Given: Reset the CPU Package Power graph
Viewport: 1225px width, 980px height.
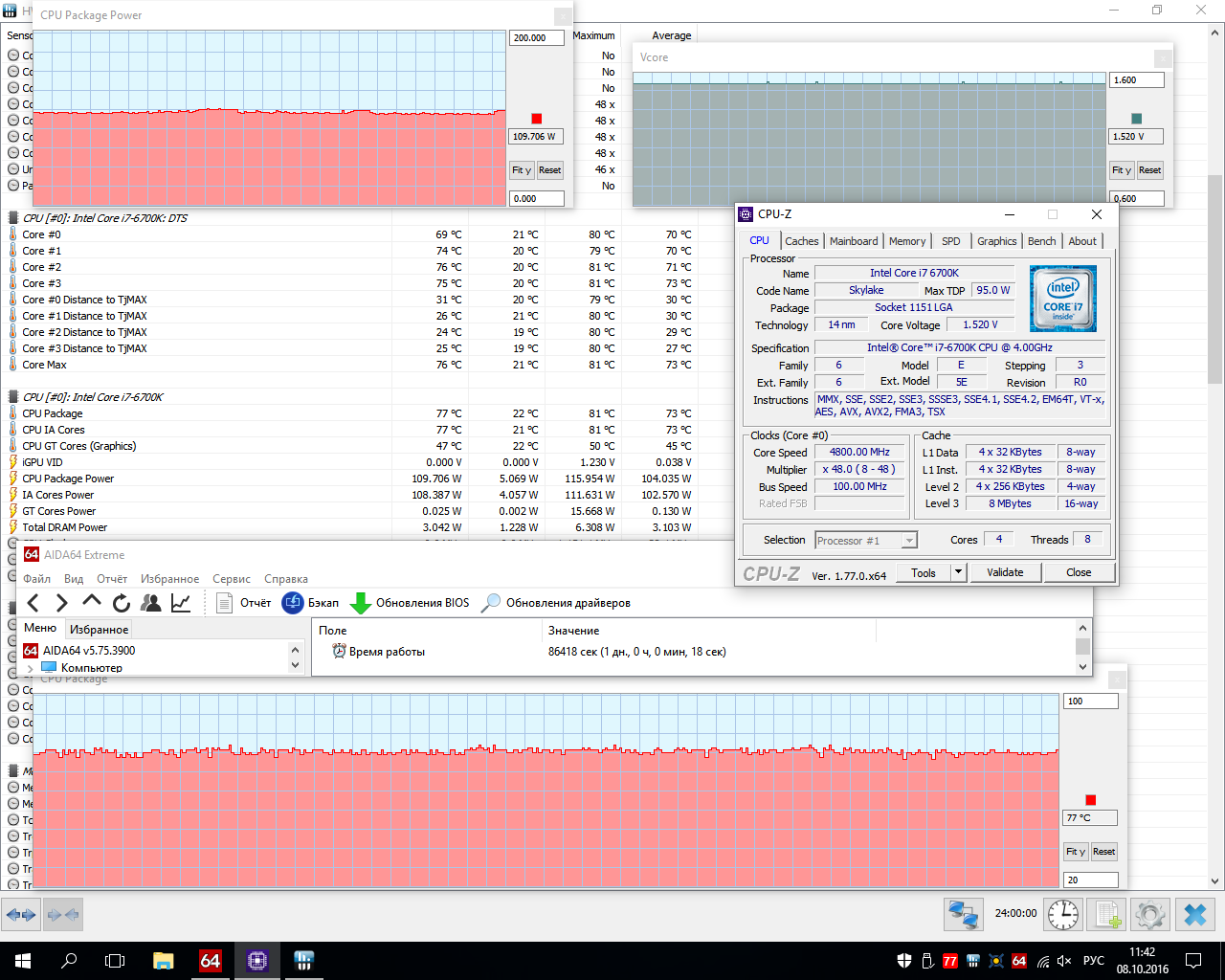Looking at the screenshot, I should [549, 170].
